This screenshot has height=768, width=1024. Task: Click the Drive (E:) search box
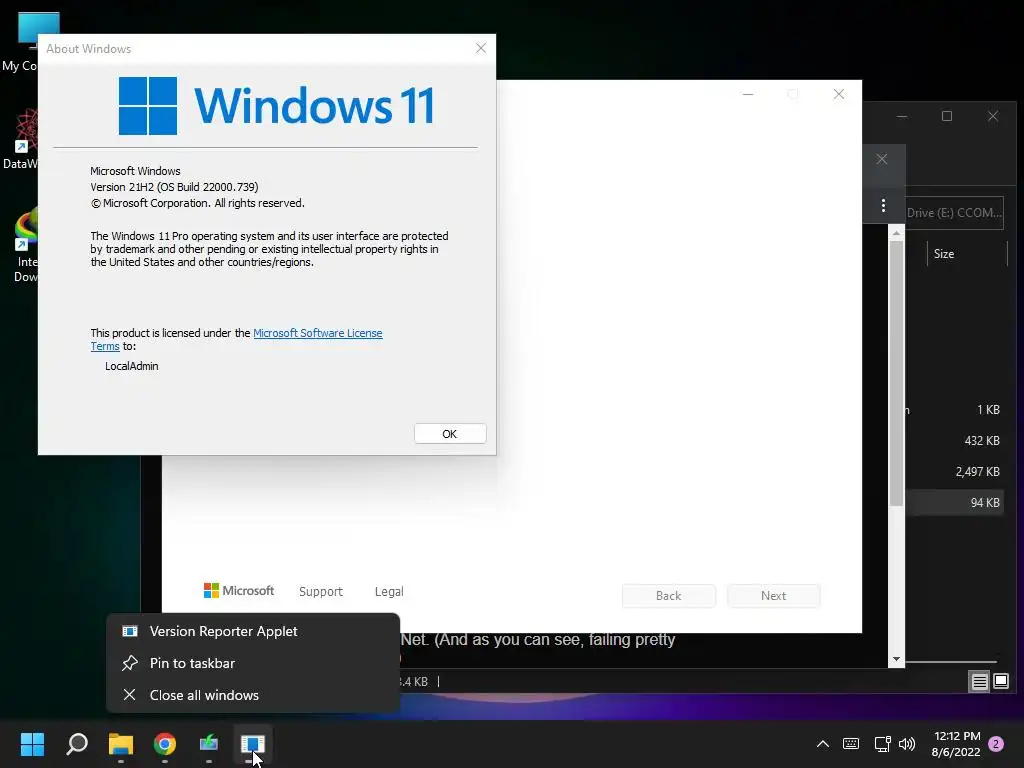click(x=954, y=213)
